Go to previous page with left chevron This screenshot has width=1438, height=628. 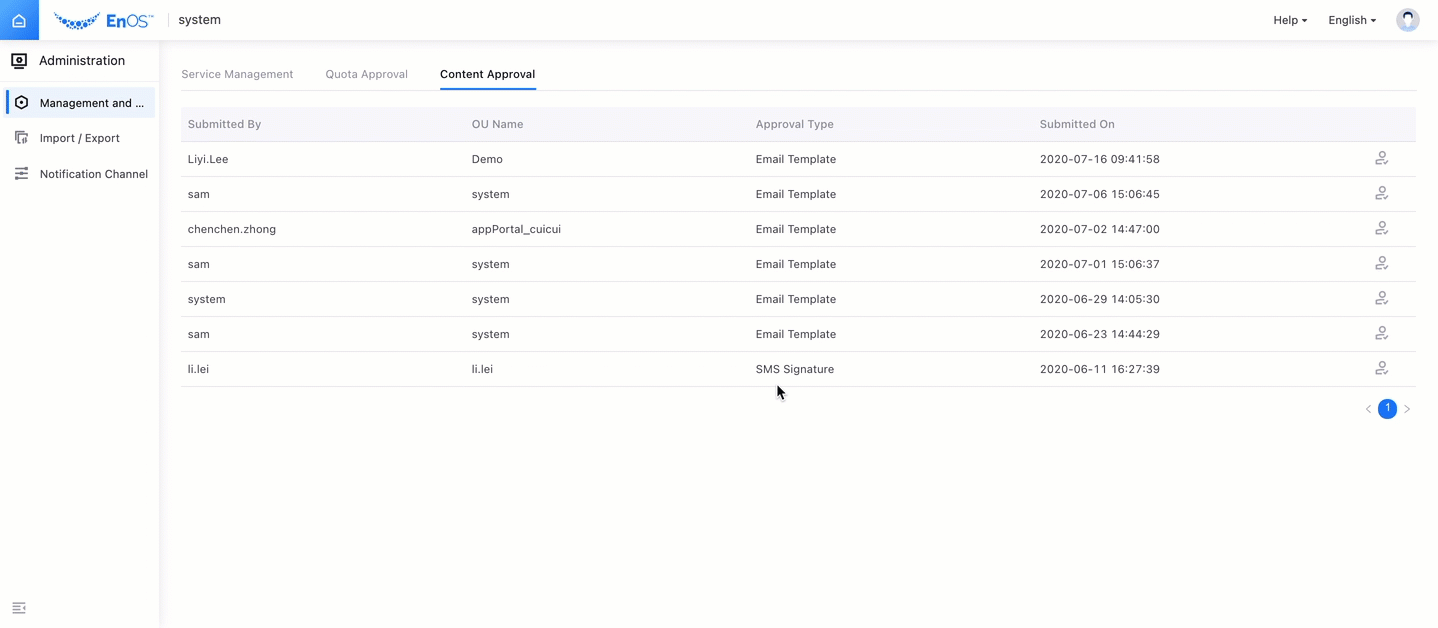[x=1368, y=409]
